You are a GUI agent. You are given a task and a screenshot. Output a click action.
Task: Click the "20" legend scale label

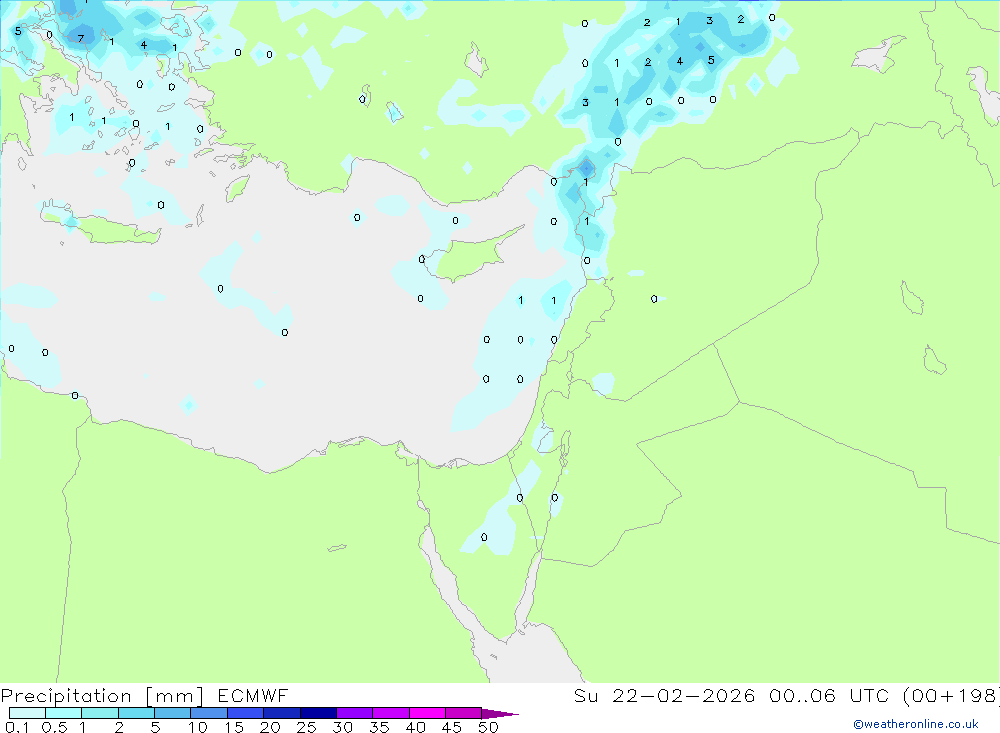click(270, 727)
